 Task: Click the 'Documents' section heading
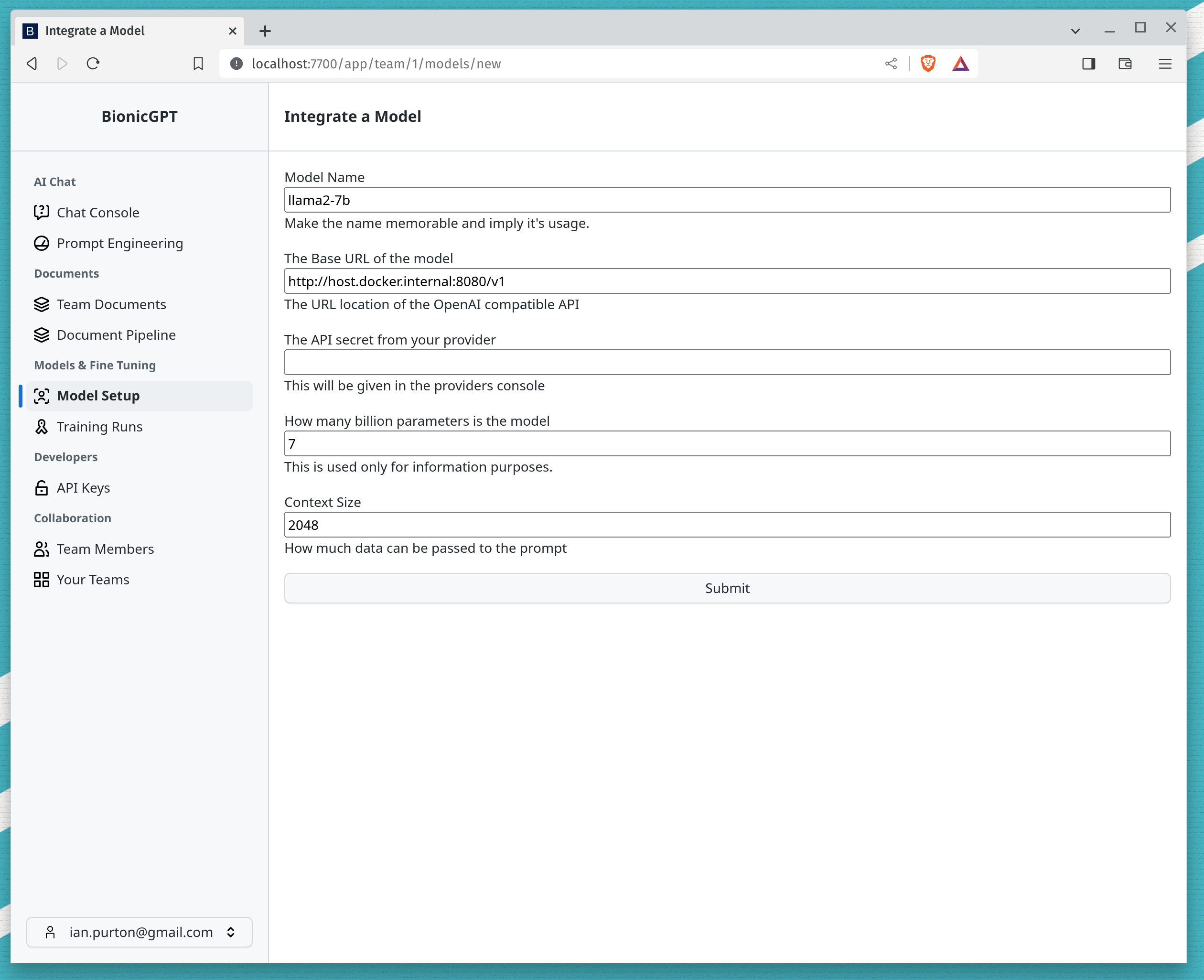click(66, 274)
